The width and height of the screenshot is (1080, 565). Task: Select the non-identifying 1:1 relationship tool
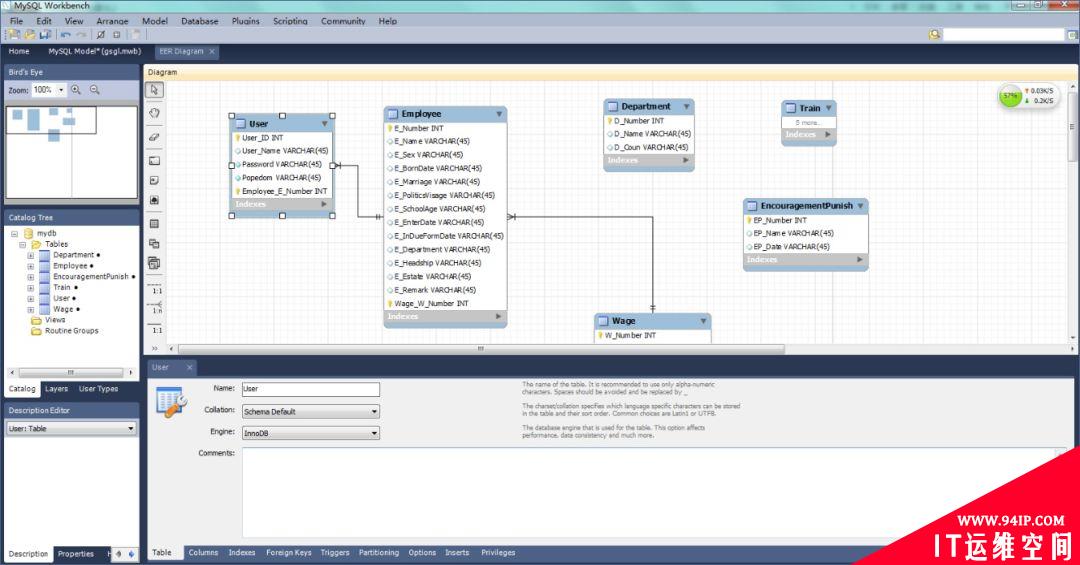coord(156,289)
